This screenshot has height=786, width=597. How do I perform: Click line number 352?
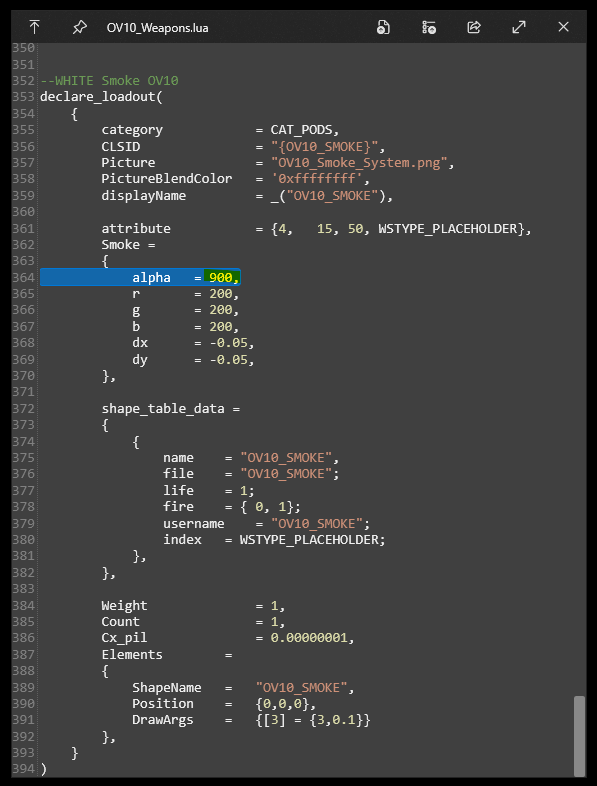coord(24,81)
